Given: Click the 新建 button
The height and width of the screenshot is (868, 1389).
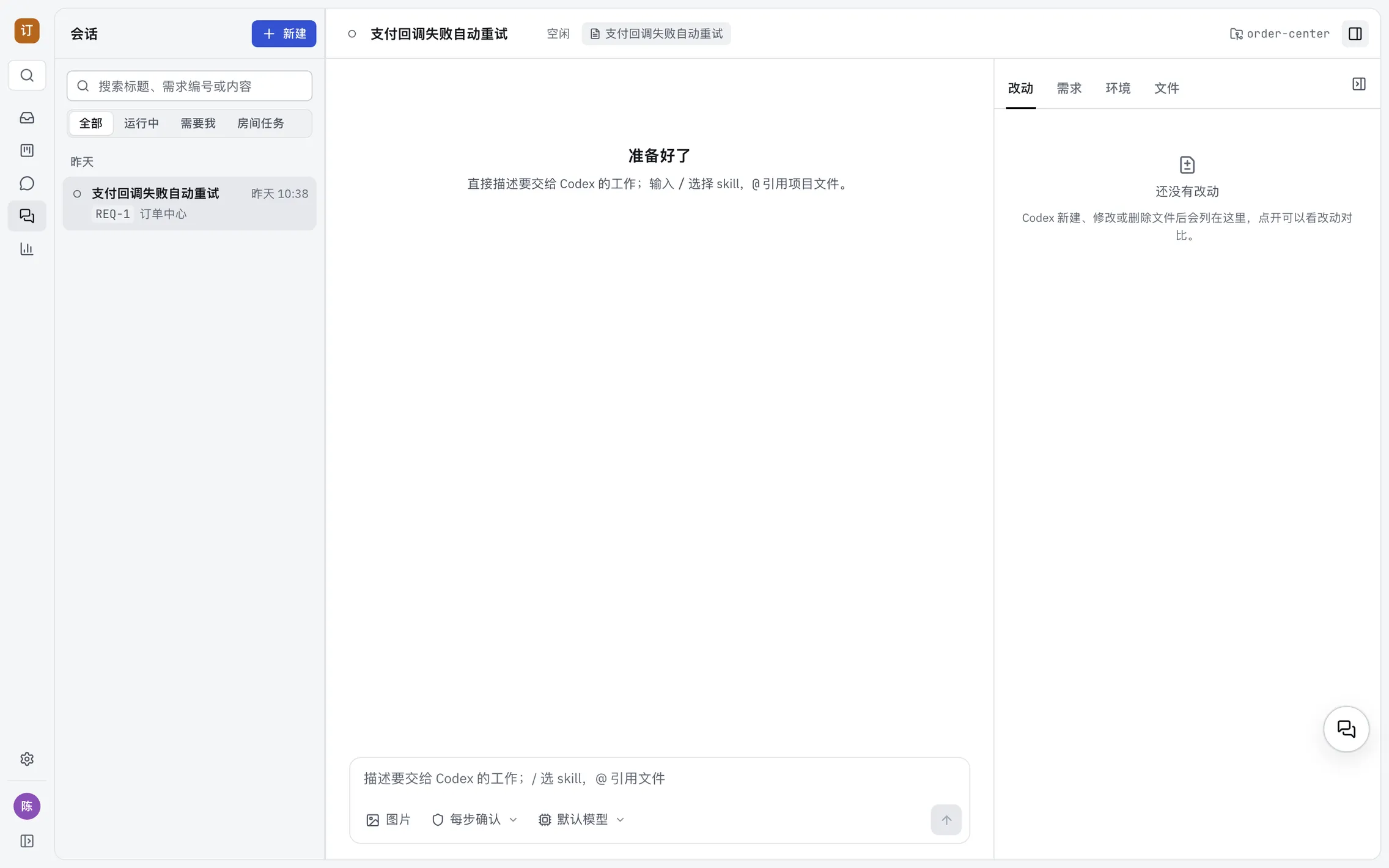Looking at the screenshot, I should 284,34.
